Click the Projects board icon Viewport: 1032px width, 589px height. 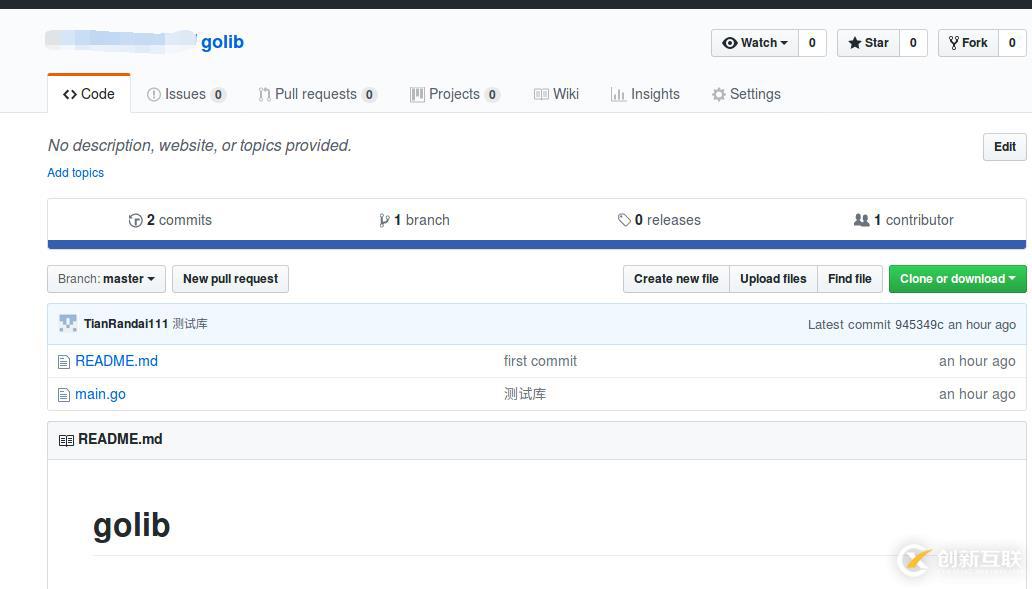point(417,95)
